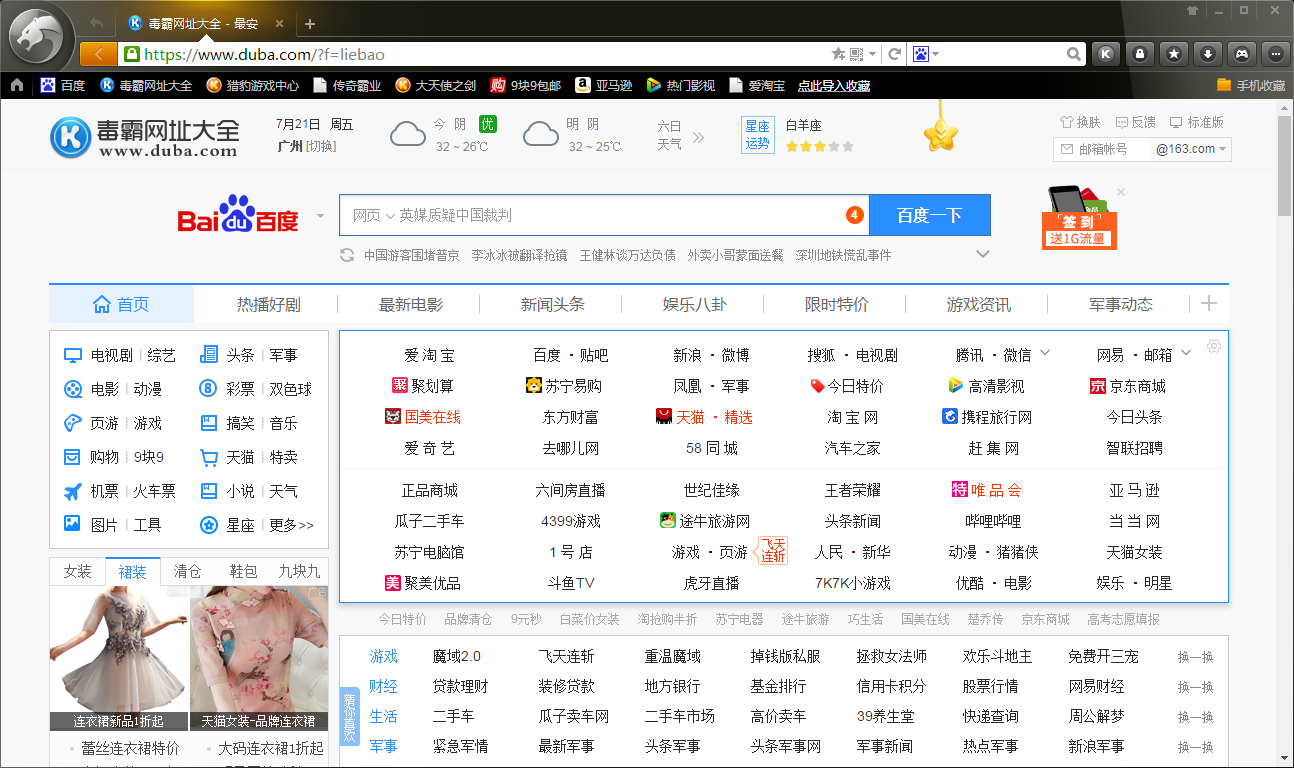Viewport: 1294px width, 768px height.
Task: Refresh the hot search suggestions below search box
Action: click(347, 255)
